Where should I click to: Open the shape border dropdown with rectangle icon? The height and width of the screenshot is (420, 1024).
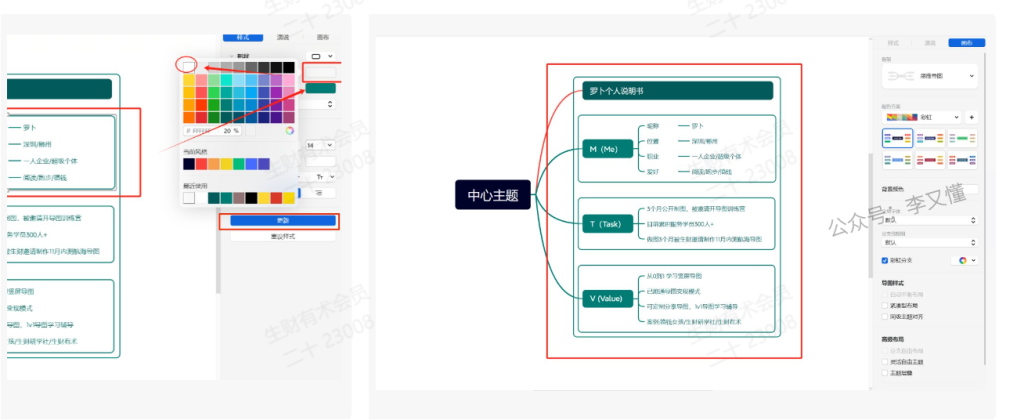click(x=321, y=56)
